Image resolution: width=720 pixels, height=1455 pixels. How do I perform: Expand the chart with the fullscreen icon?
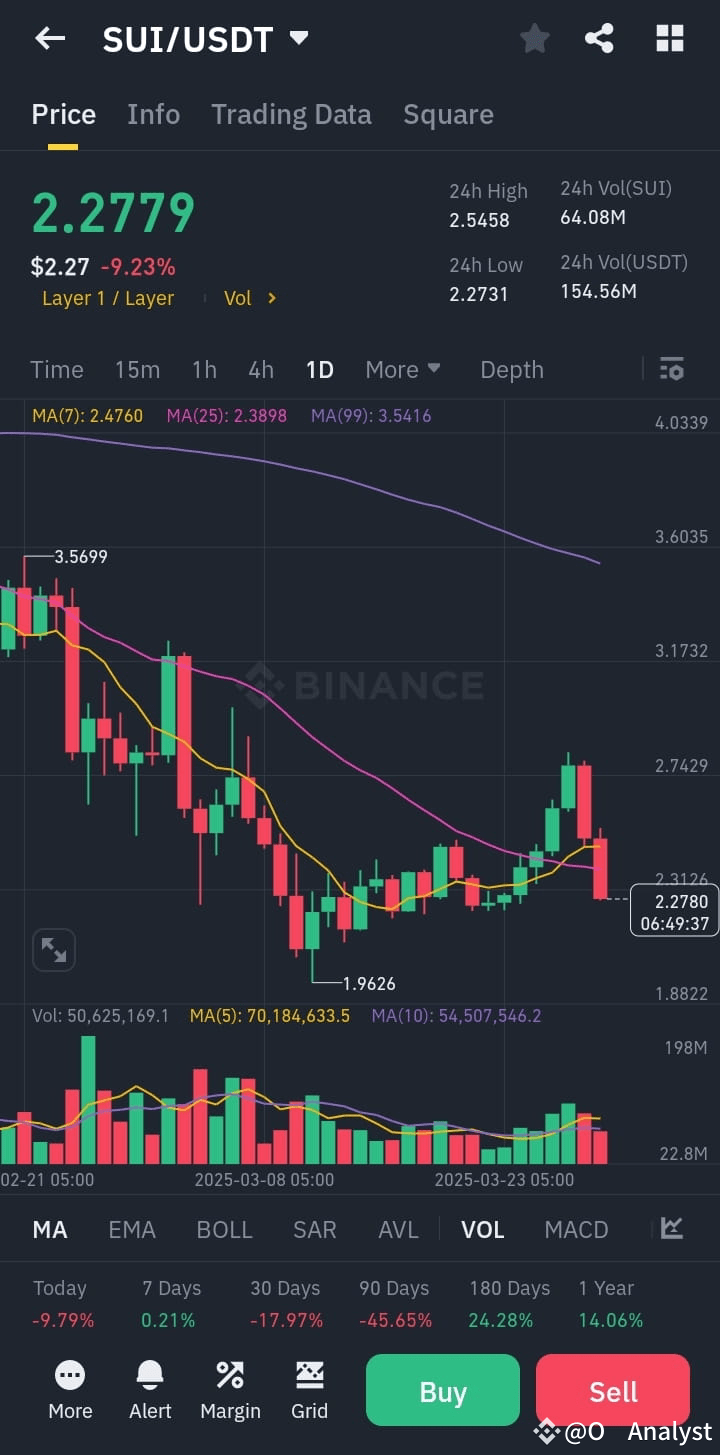53,949
